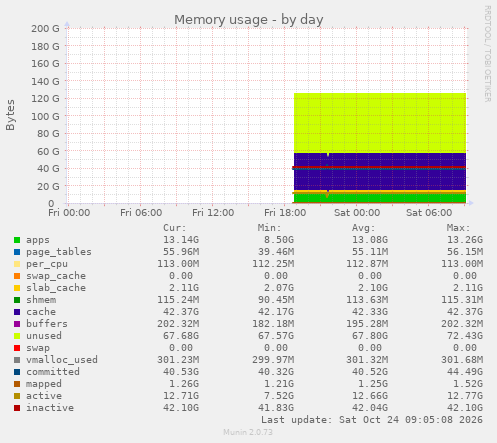
Task: Click the 'page_tables' legend label
Action: click(x=59, y=252)
